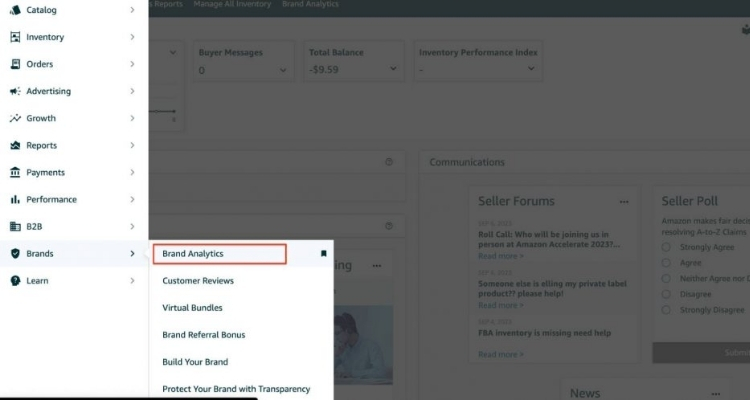Click the Catalog box icon in sidebar
Screen dimensions: 750x400
point(15,10)
